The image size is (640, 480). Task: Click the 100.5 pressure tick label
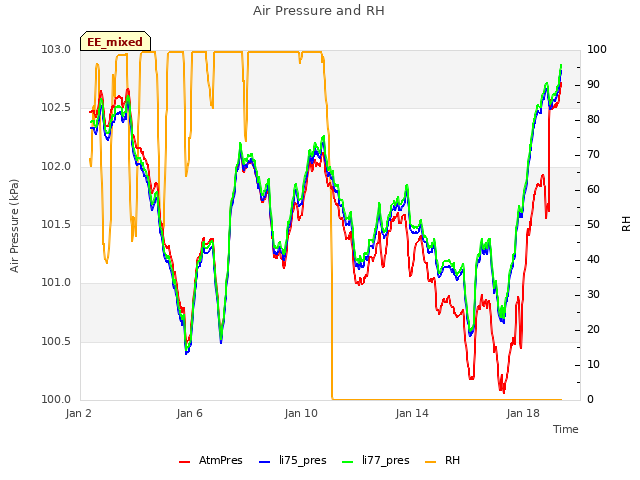tap(56, 341)
